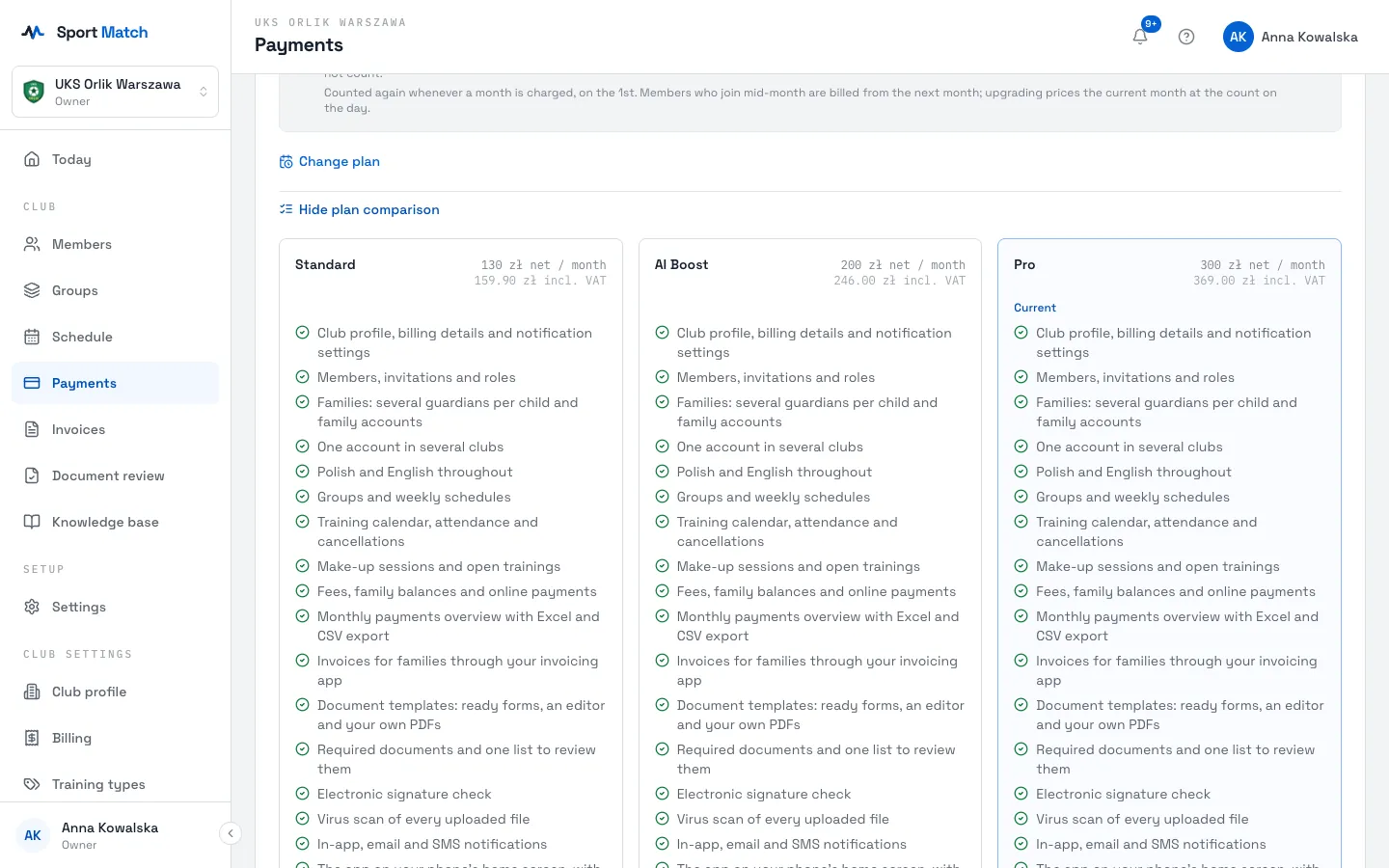Click the Sport Match logo
This screenshot has height=868, width=1389.
85,32
